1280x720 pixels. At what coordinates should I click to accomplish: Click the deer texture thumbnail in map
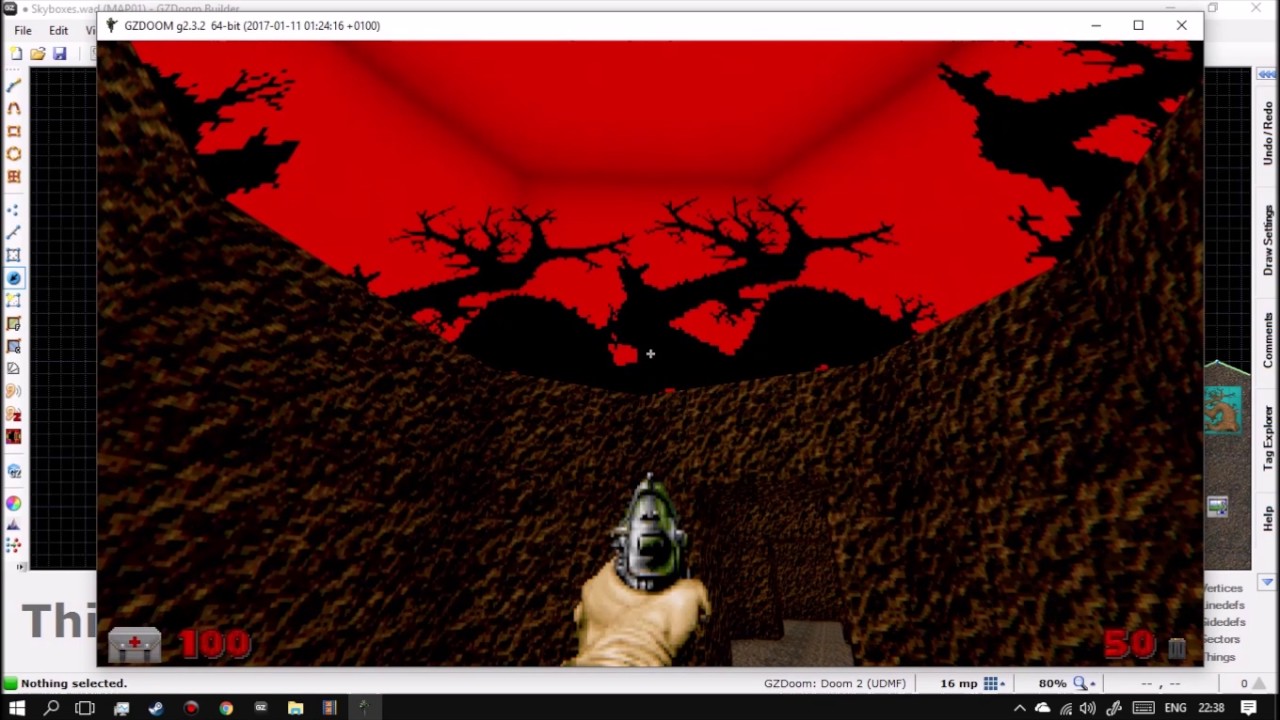(1223, 411)
